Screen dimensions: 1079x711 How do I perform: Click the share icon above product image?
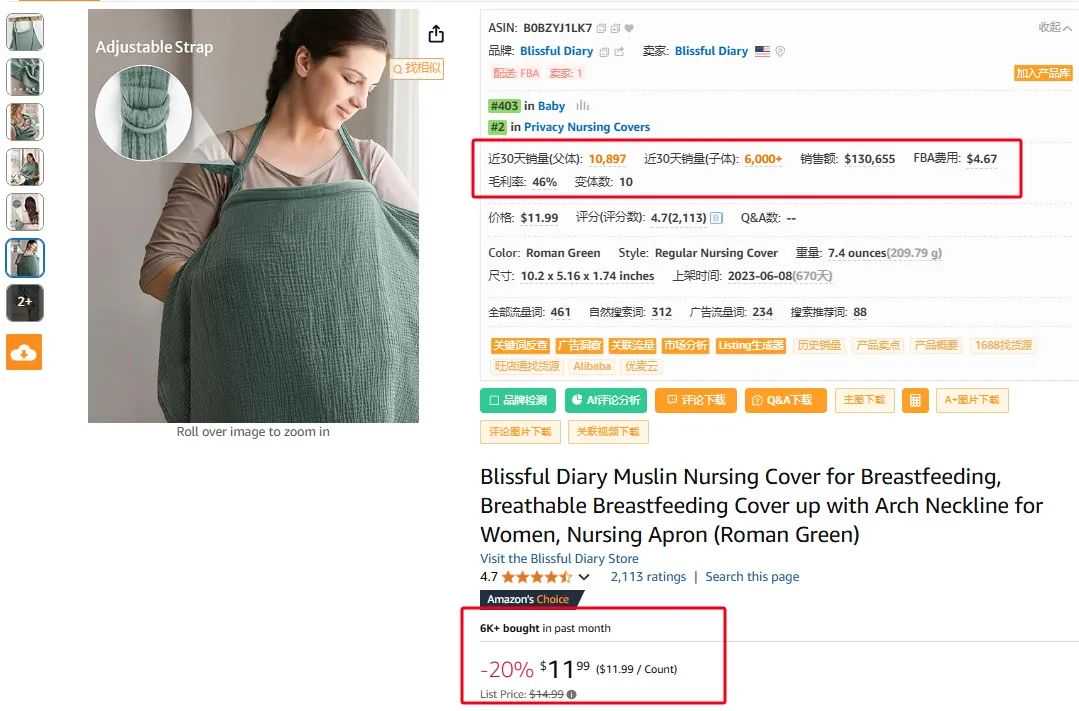tap(436, 34)
